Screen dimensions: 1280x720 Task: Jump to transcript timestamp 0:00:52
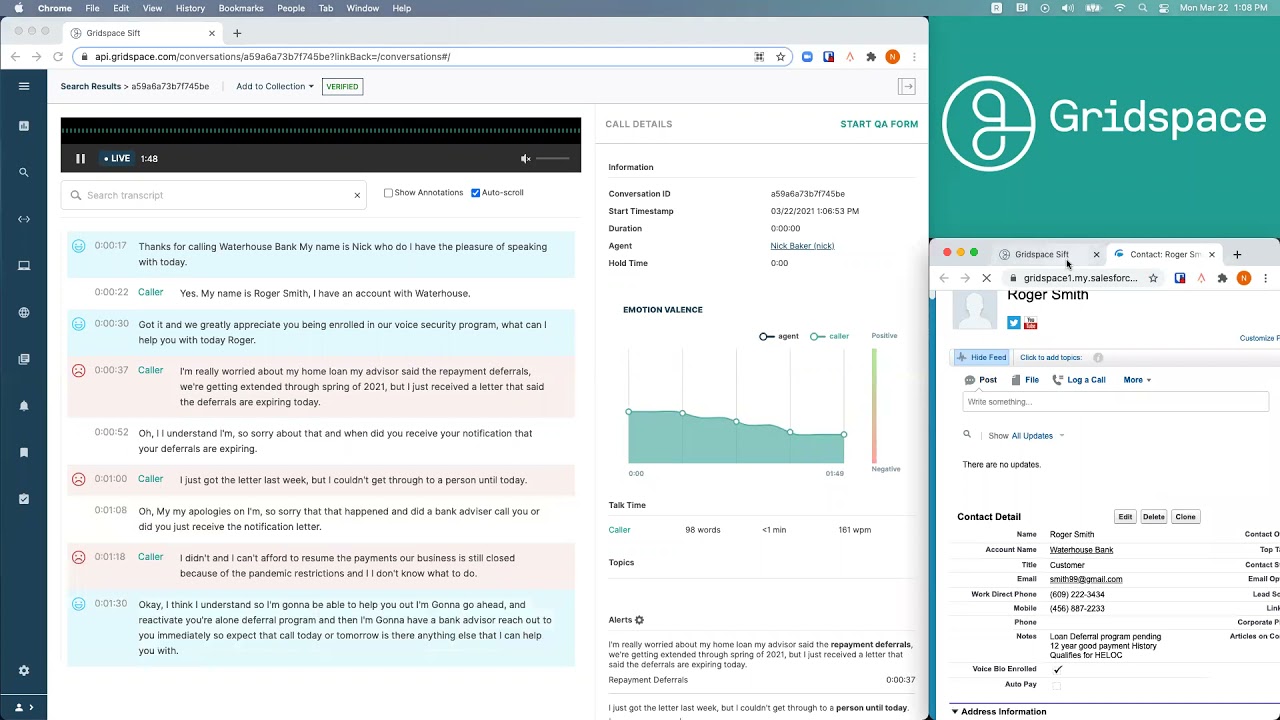pyautogui.click(x=111, y=433)
